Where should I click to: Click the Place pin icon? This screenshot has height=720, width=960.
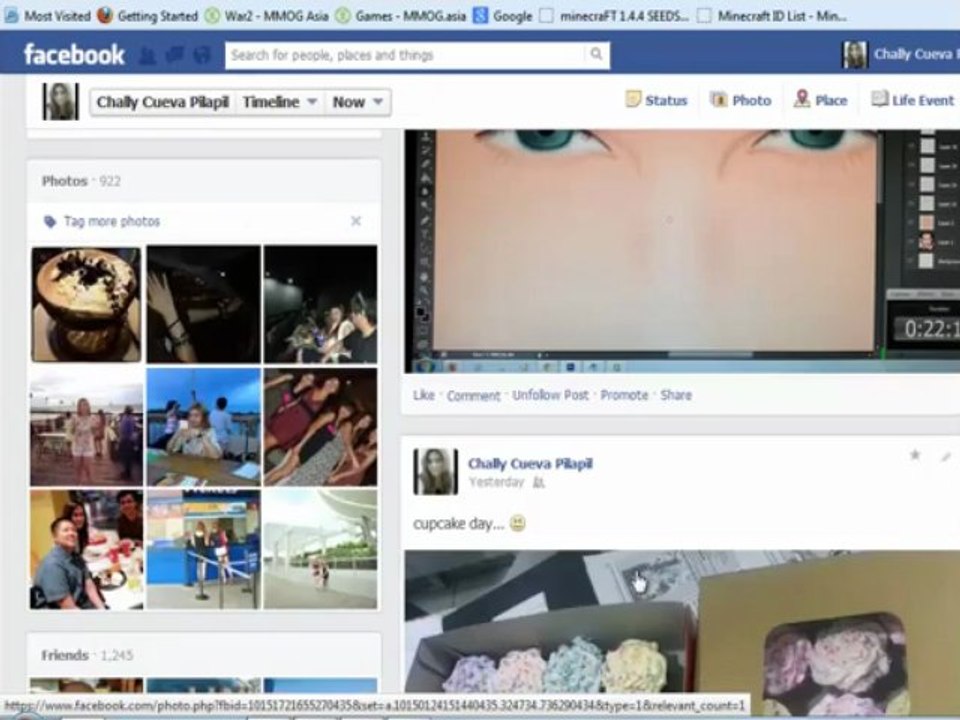pyautogui.click(x=802, y=99)
